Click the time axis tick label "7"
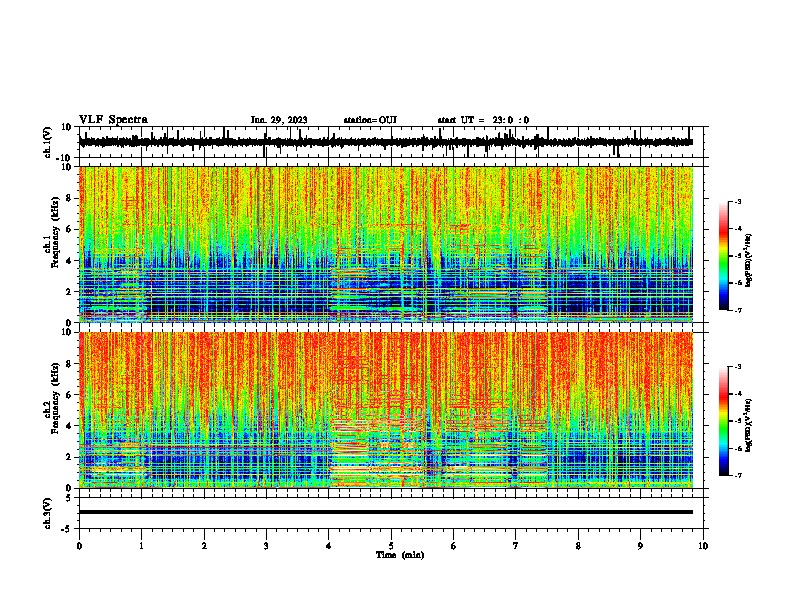This screenshot has height=612, width=792. 516,546
